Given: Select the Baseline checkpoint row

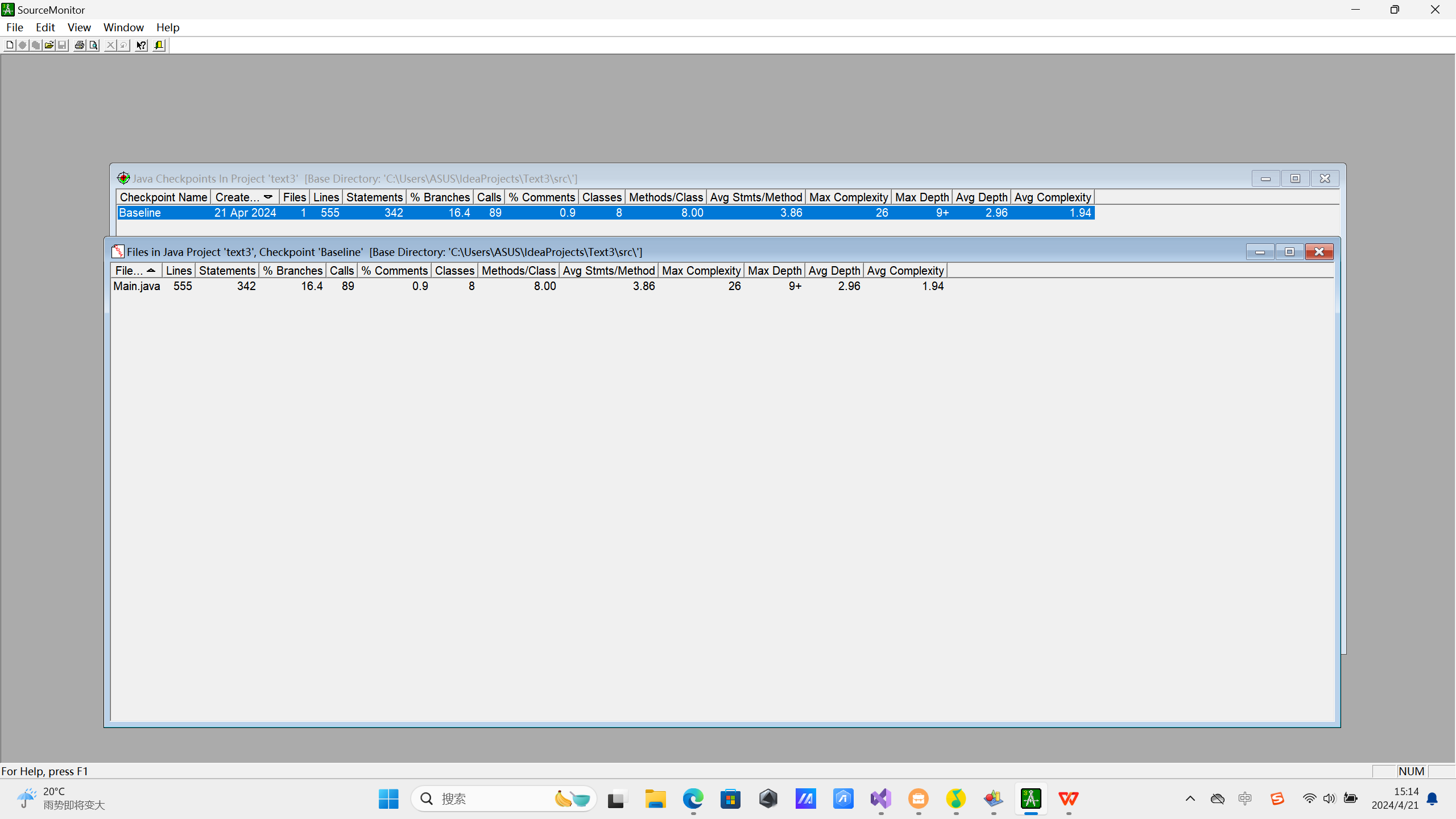Looking at the screenshot, I should point(140,213).
